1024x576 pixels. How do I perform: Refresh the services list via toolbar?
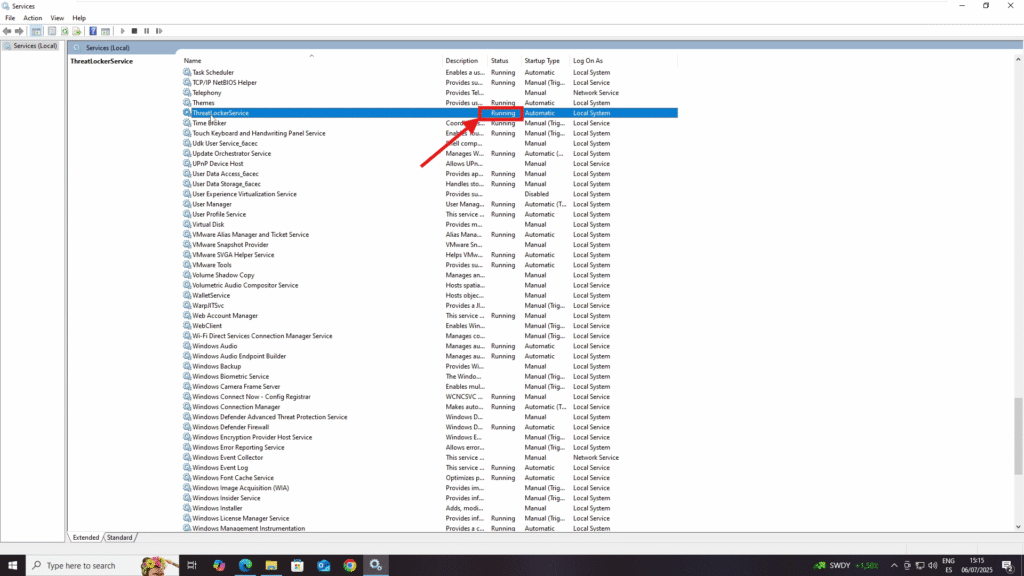65,31
